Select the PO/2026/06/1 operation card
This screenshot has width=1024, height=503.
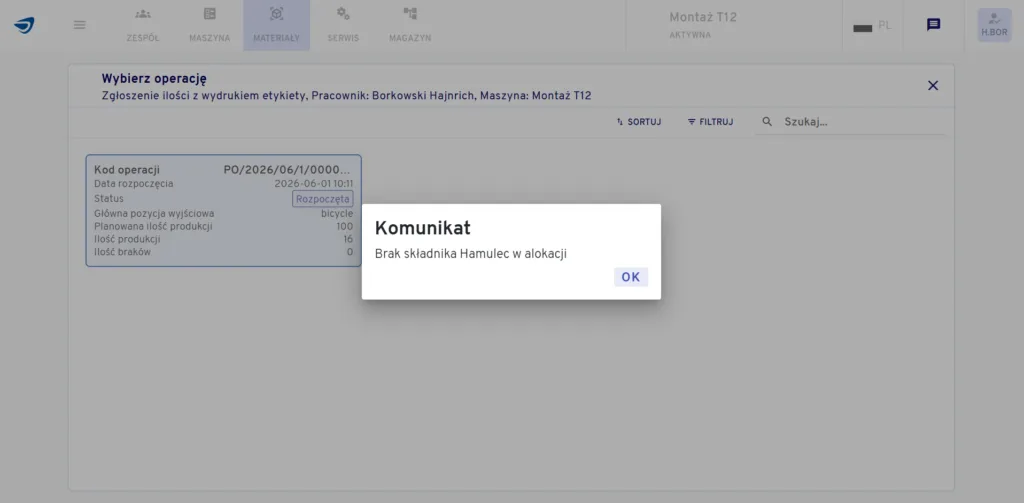[223, 210]
